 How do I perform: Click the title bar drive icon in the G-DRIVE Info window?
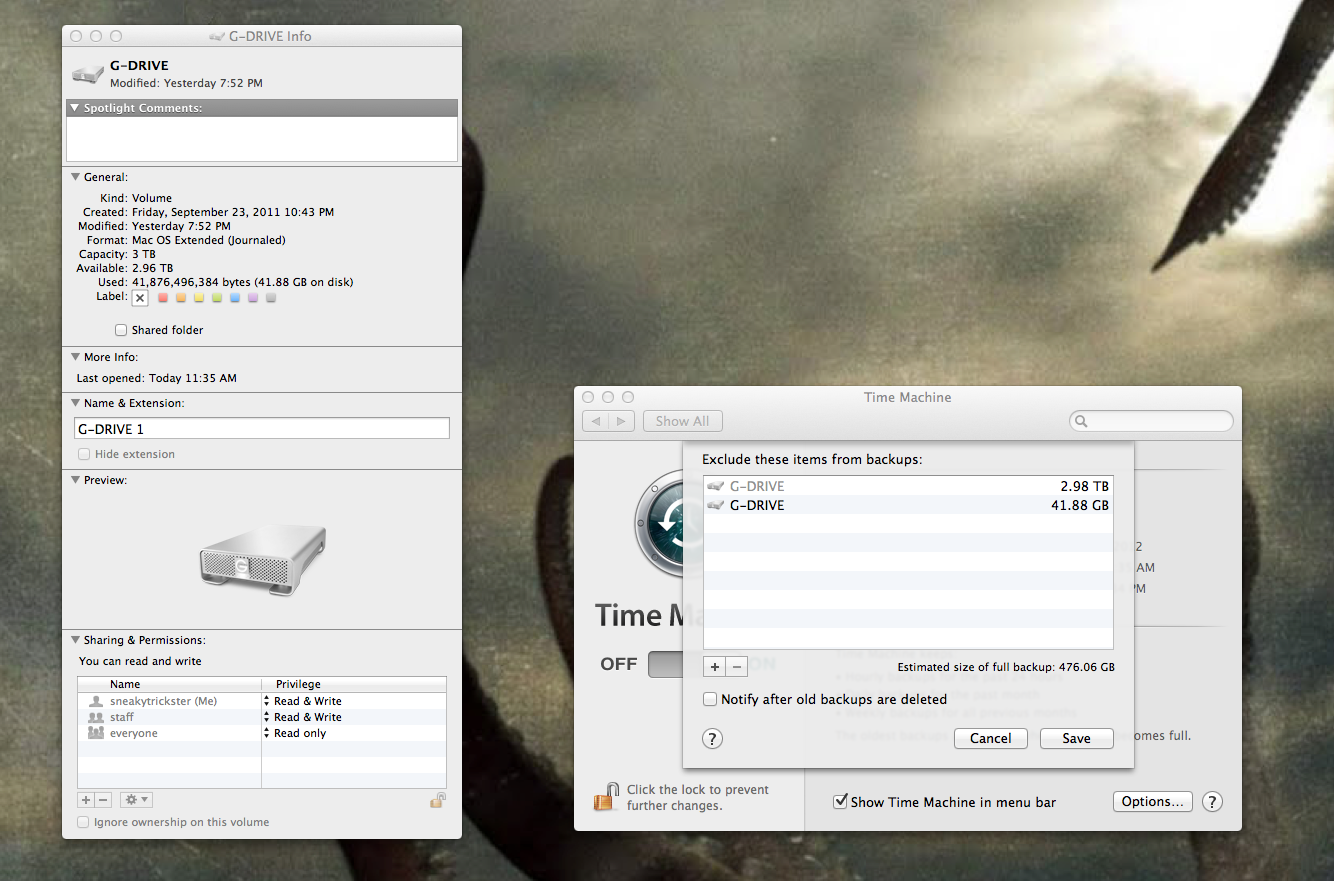point(217,36)
